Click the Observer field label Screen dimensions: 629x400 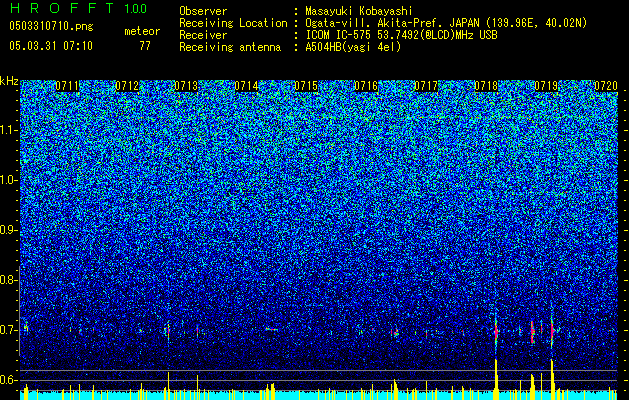tap(203, 11)
